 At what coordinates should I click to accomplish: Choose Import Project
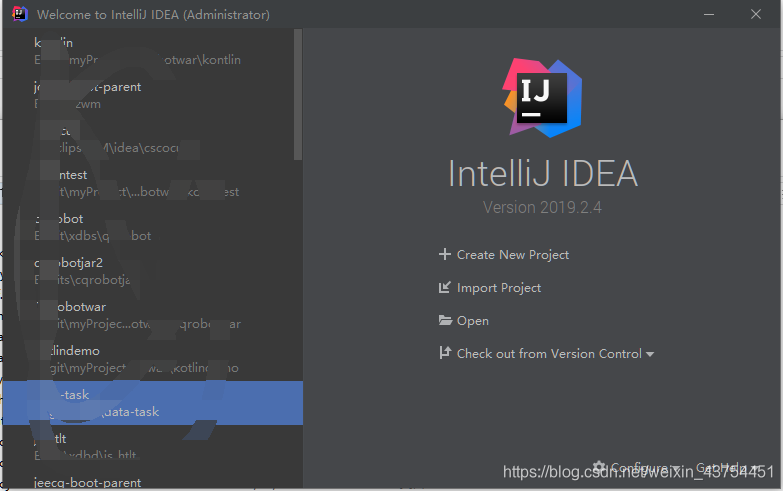coord(498,288)
